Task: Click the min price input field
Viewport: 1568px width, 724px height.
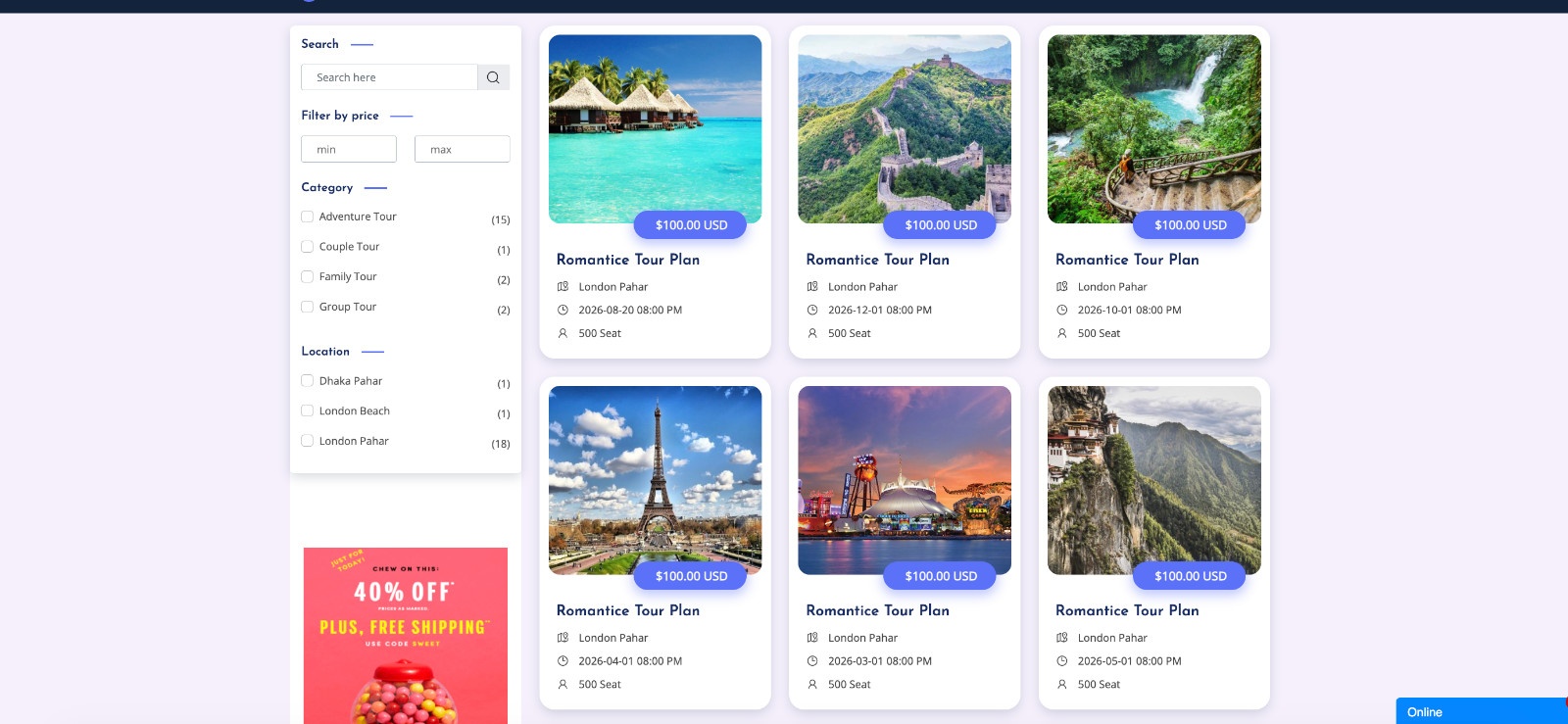Action: [349, 149]
